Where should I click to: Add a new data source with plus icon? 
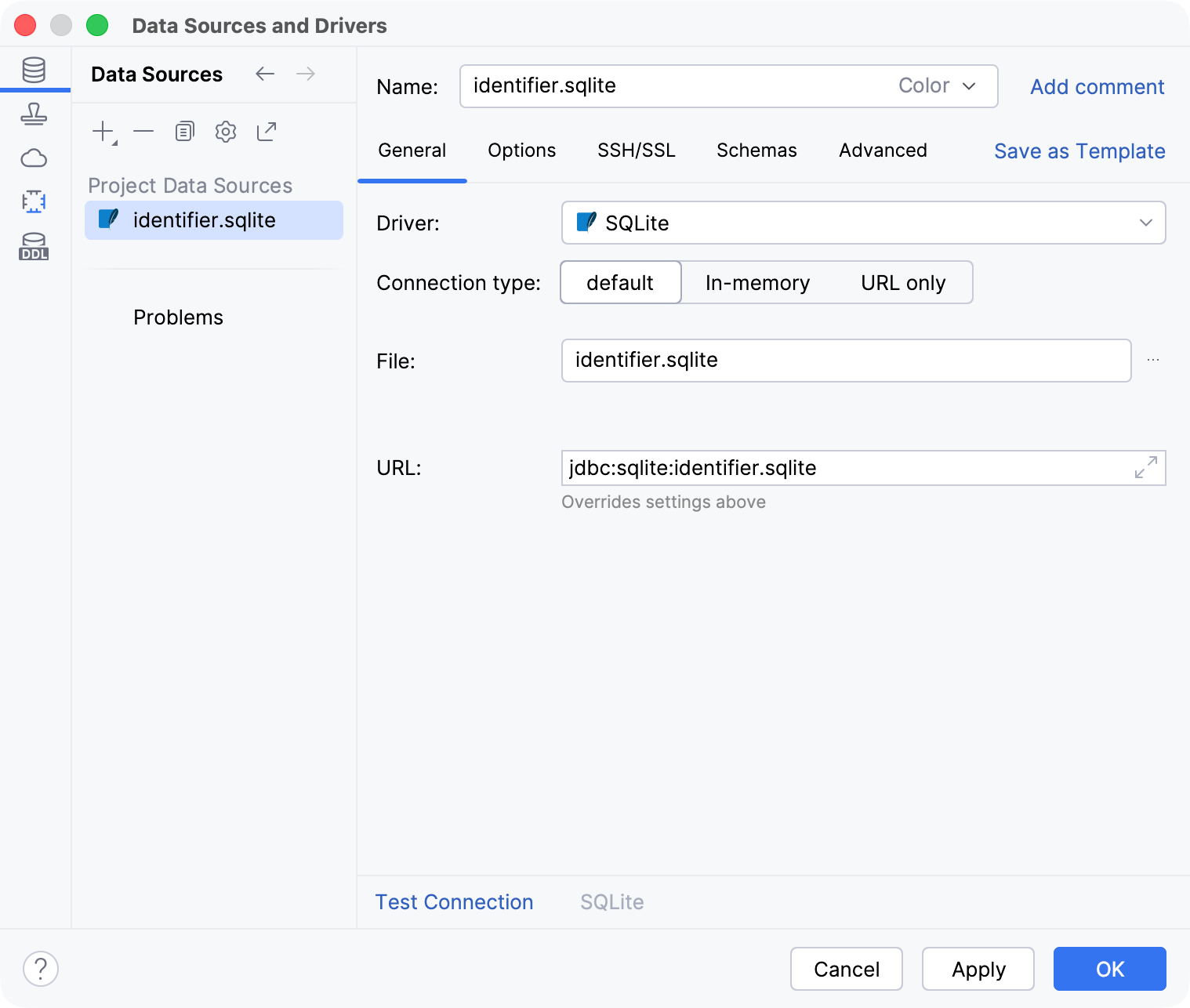coord(103,132)
